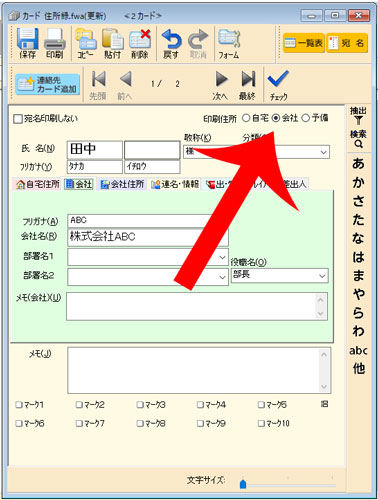The image size is (378, 500).
Task: Go to previous card with 前へ
Action: coord(125,85)
